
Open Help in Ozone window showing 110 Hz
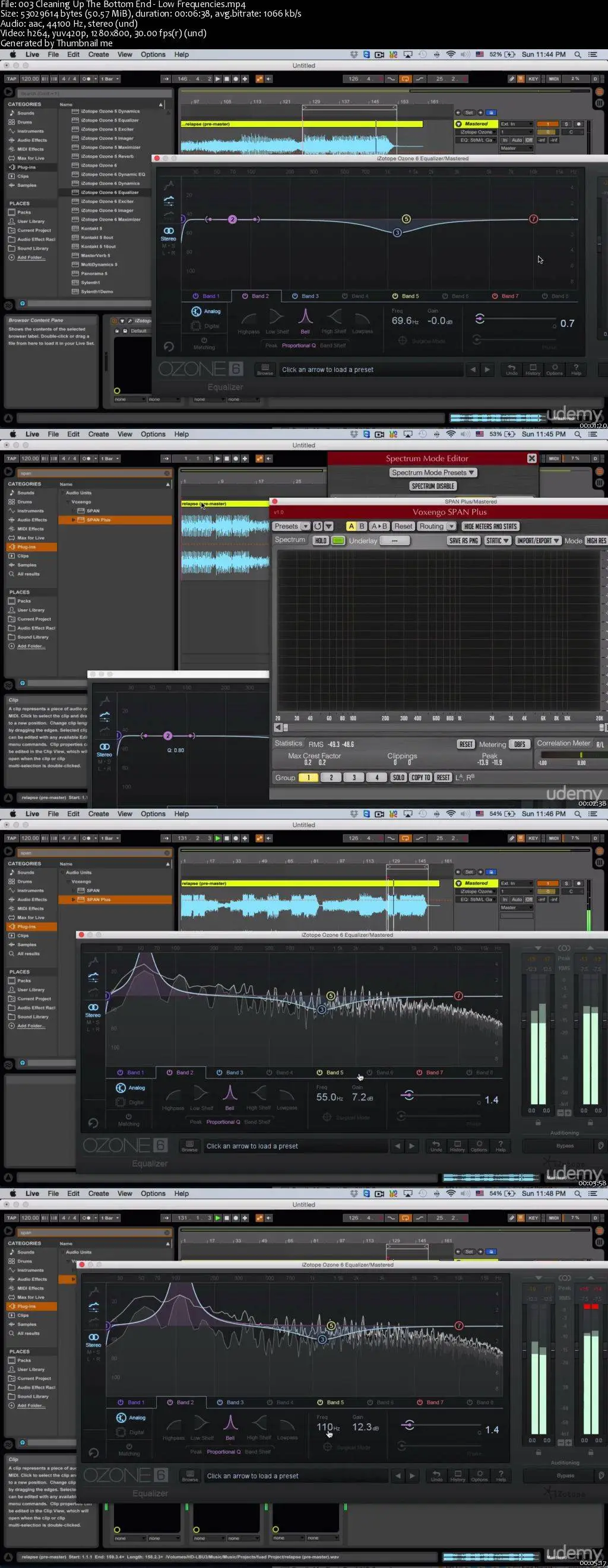click(501, 1475)
